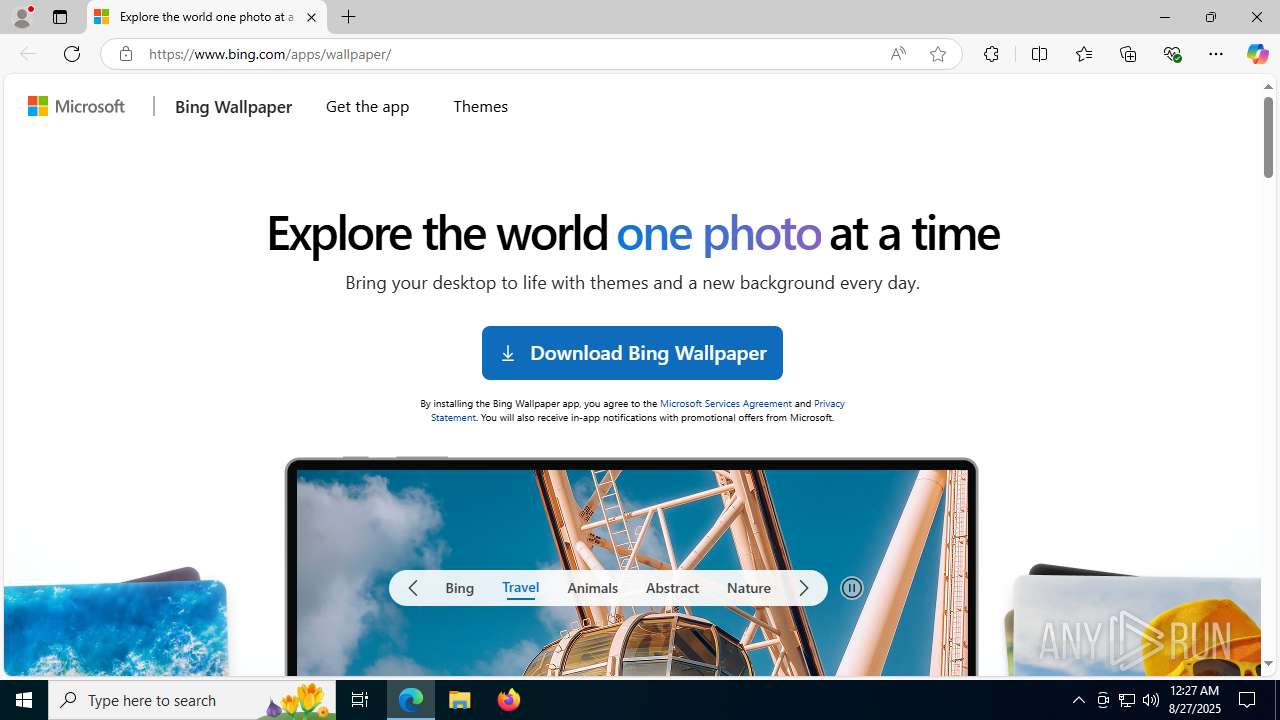This screenshot has height=720, width=1280.
Task: Open the Collections panel
Action: [x=1128, y=54]
